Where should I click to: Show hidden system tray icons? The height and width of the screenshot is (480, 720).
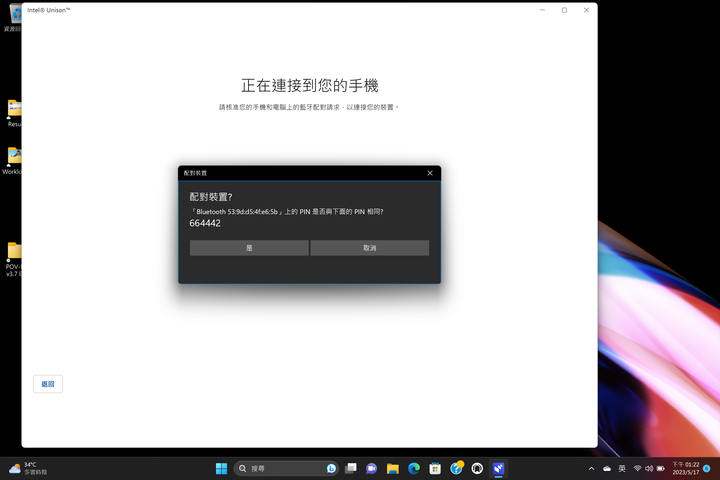[x=591, y=469]
